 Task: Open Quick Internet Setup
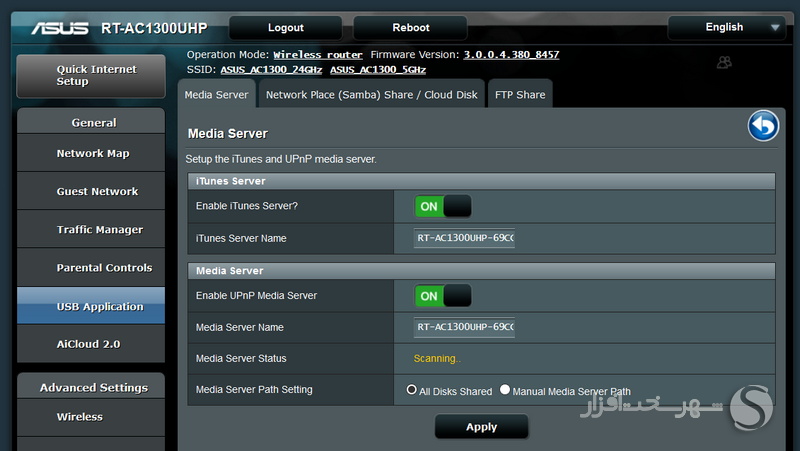91,76
